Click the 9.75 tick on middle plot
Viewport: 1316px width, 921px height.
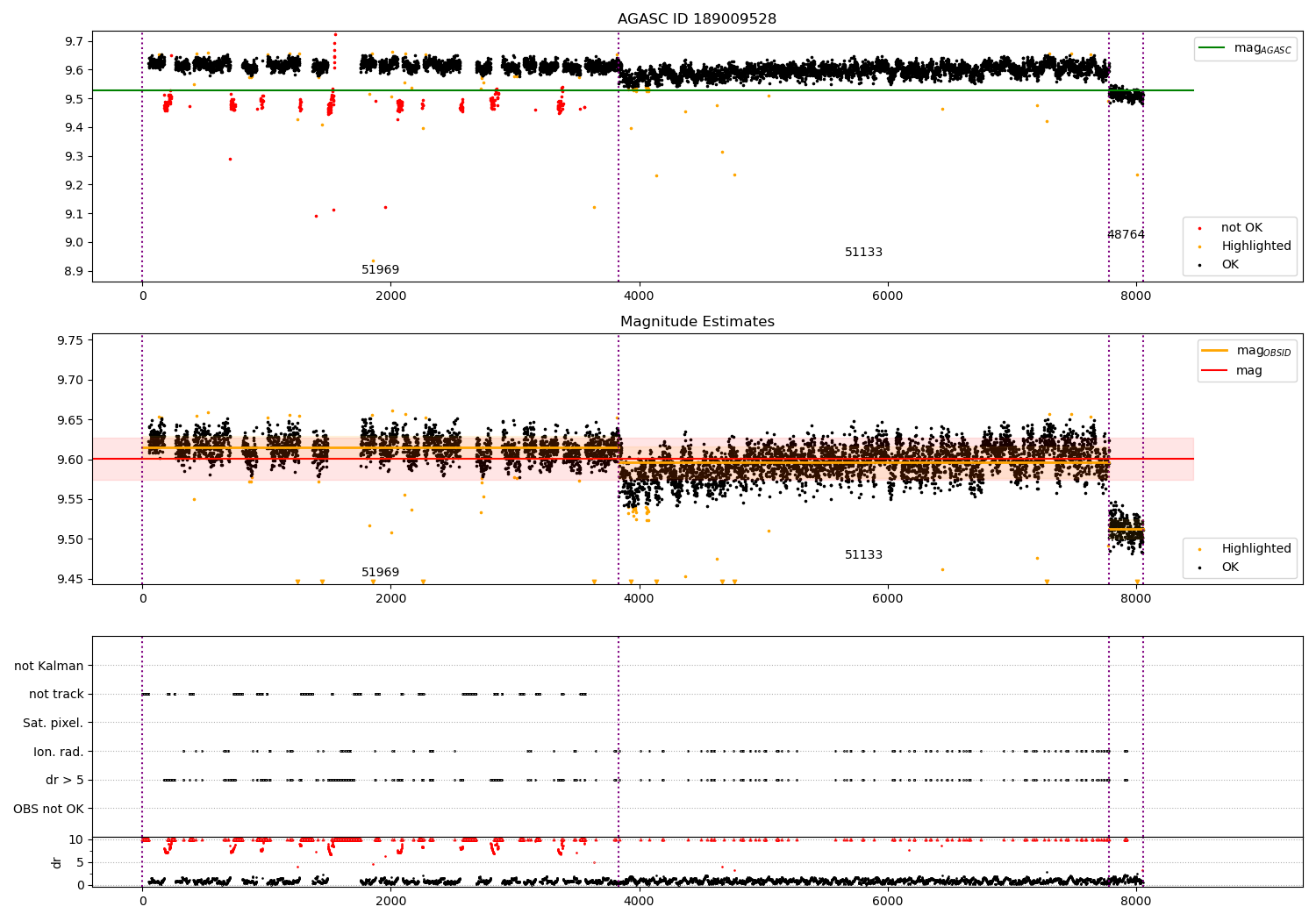click(x=71, y=341)
